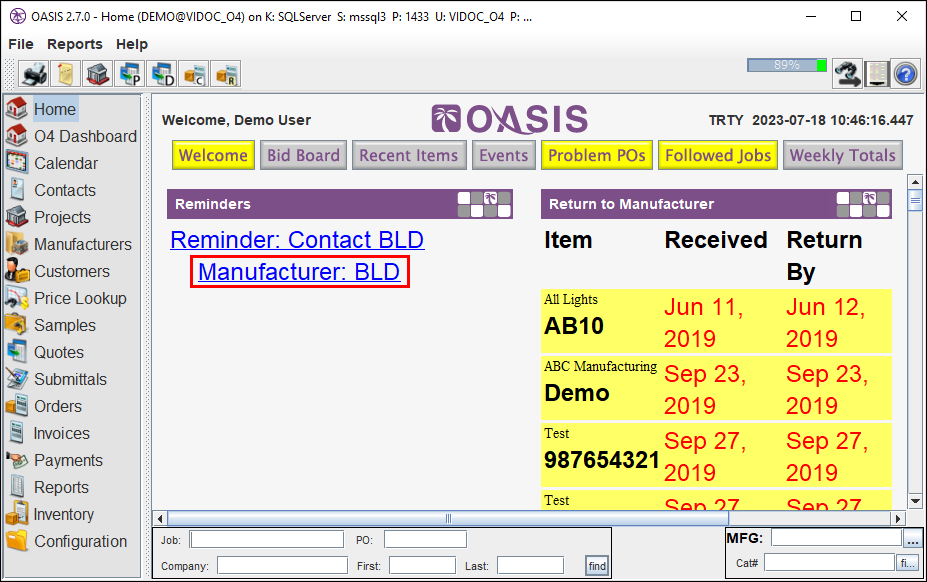Switch to the Welcome tab
Screen dimensions: 927x582
213,155
